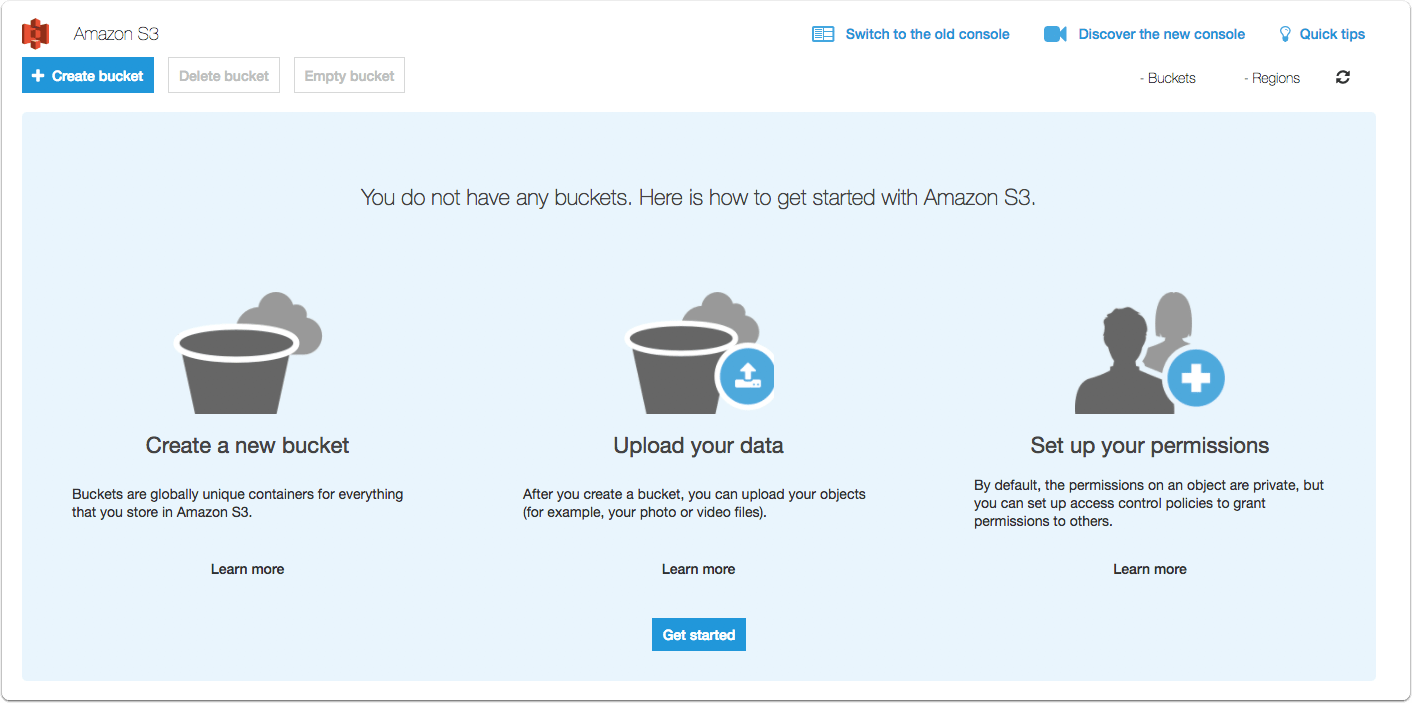Image resolution: width=1412 pixels, height=703 pixels.
Task: Open Discover the new console
Action: coord(1160,33)
